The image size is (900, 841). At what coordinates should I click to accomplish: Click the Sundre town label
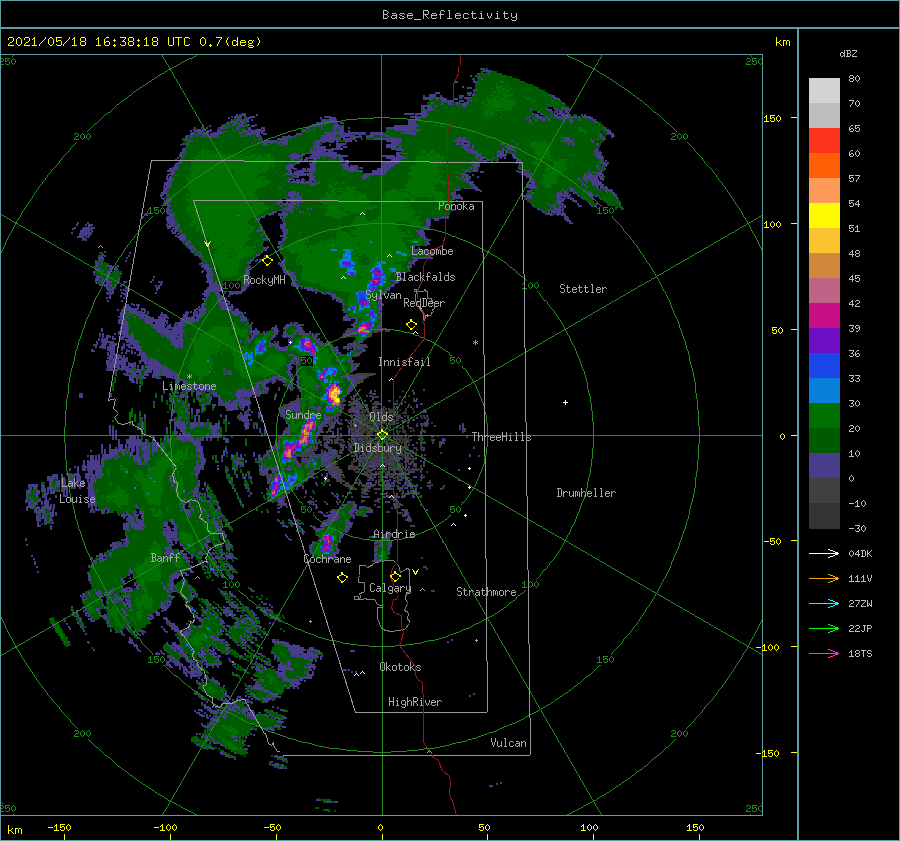(x=303, y=414)
